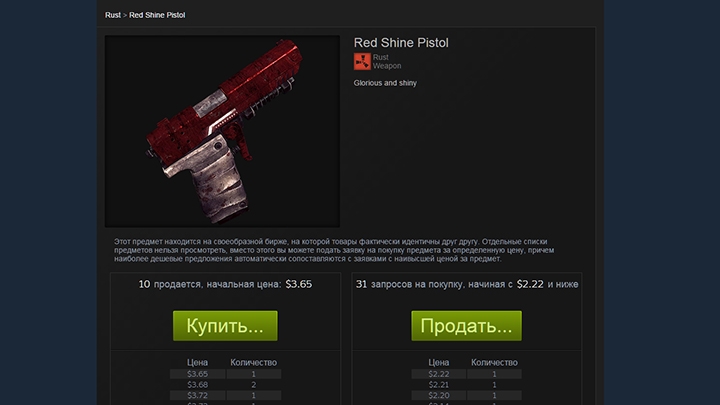This screenshot has width=720, height=405.
Task: Click the Rust game icon
Action: pos(362,62)
